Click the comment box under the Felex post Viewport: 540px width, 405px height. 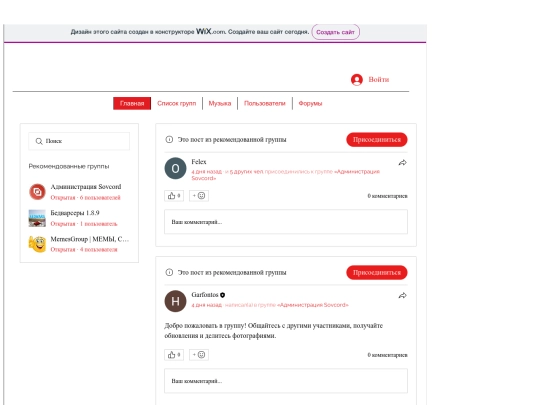click(x=286, y=222)
